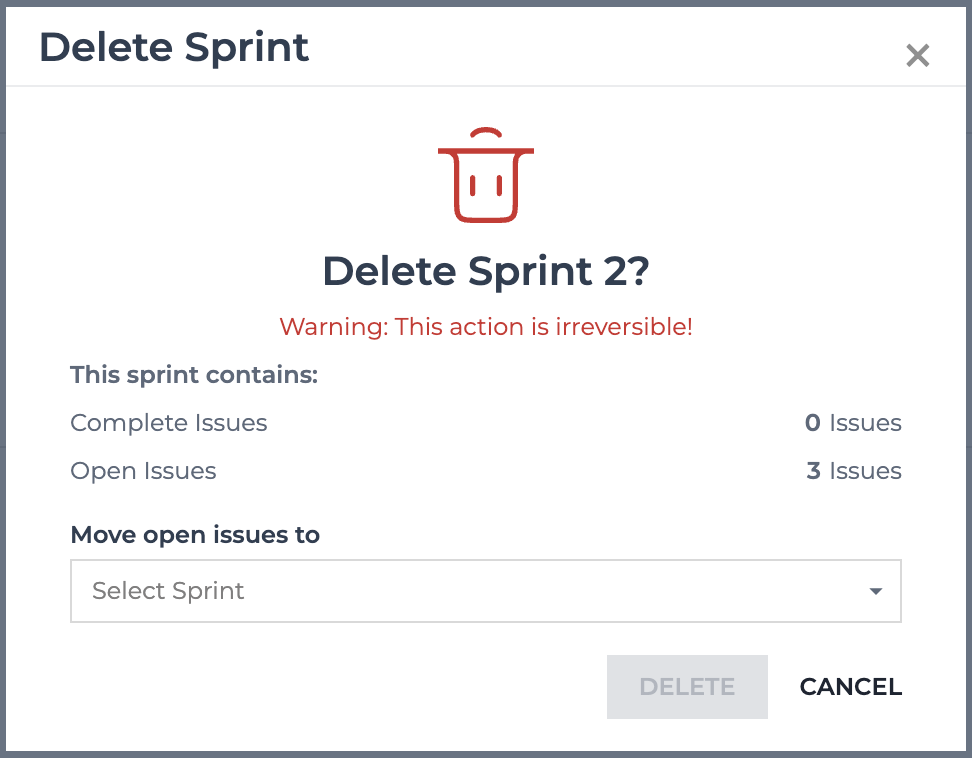Expand the sprint list using the caret arrow
The image size is (972, 758).
pyautogui.click(x=875, y=591)
